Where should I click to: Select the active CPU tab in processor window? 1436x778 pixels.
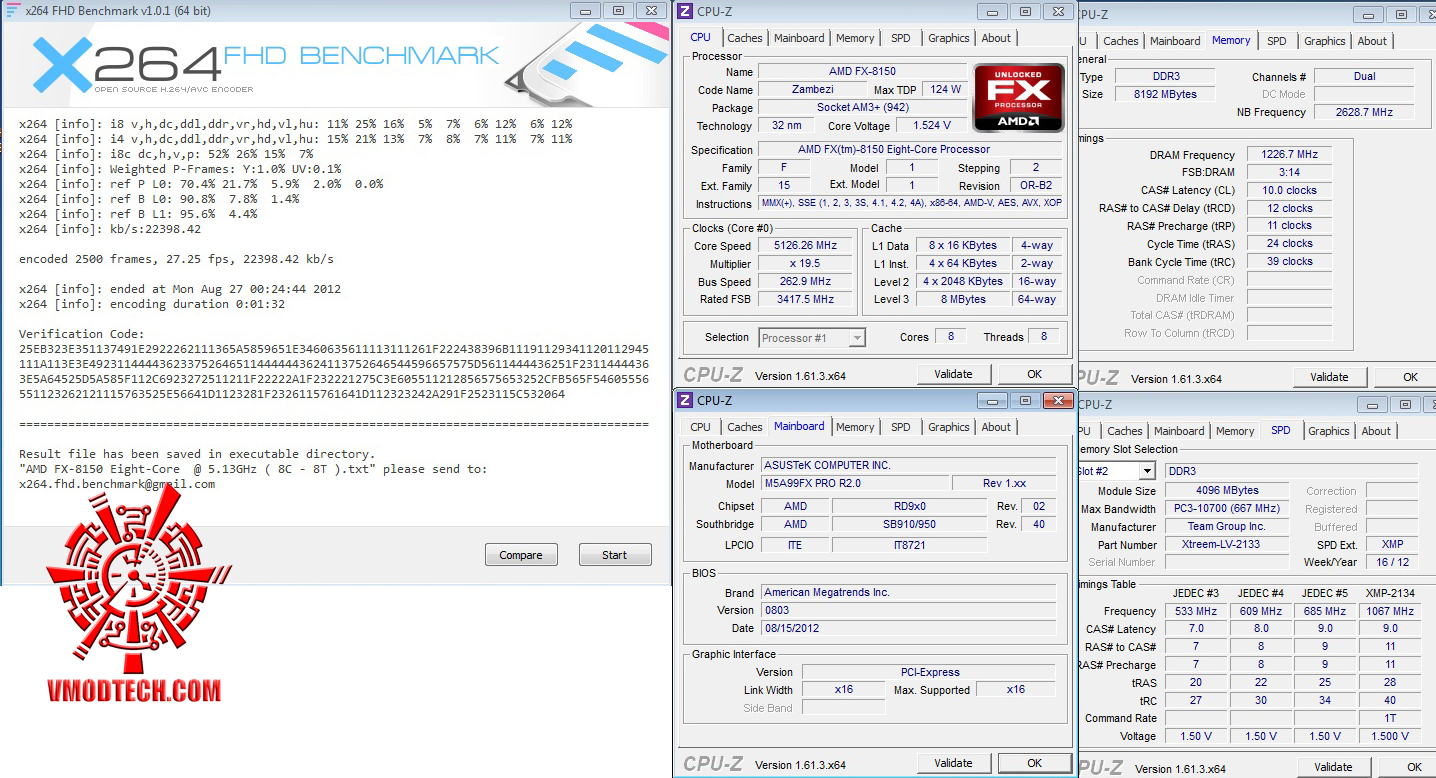click(701, 37)
